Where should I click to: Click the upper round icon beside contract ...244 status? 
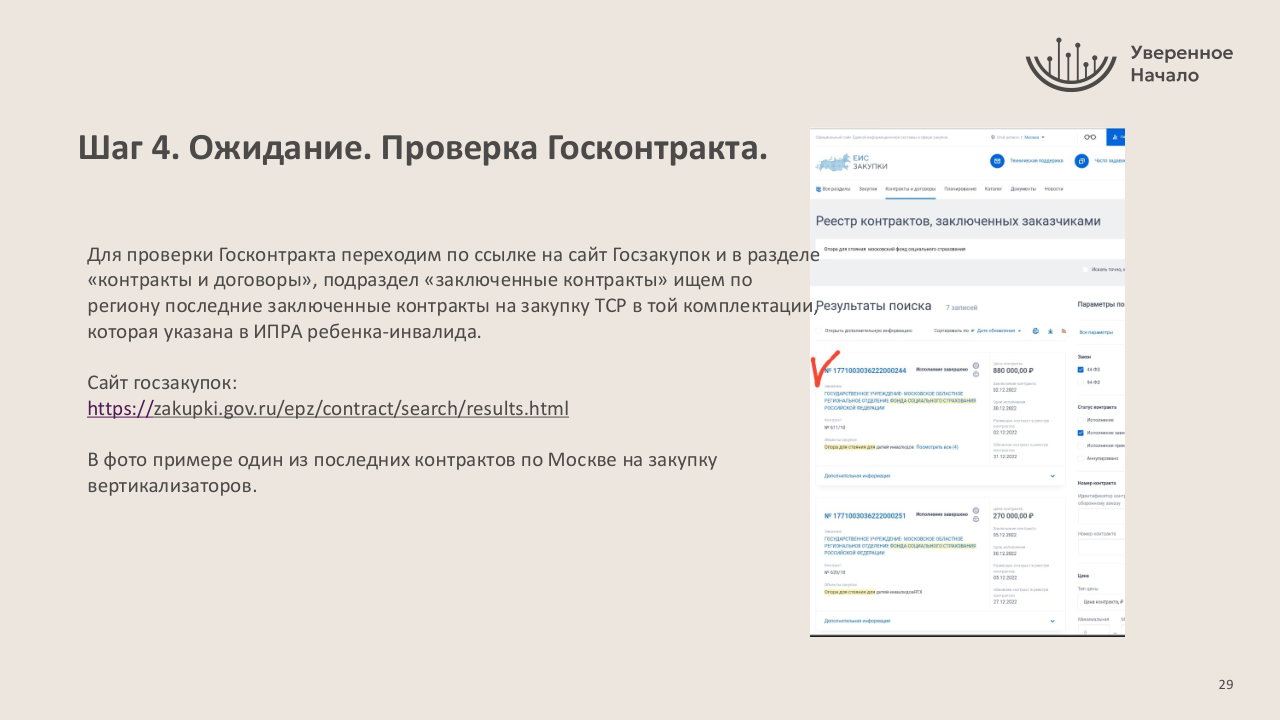coord(976,364)
